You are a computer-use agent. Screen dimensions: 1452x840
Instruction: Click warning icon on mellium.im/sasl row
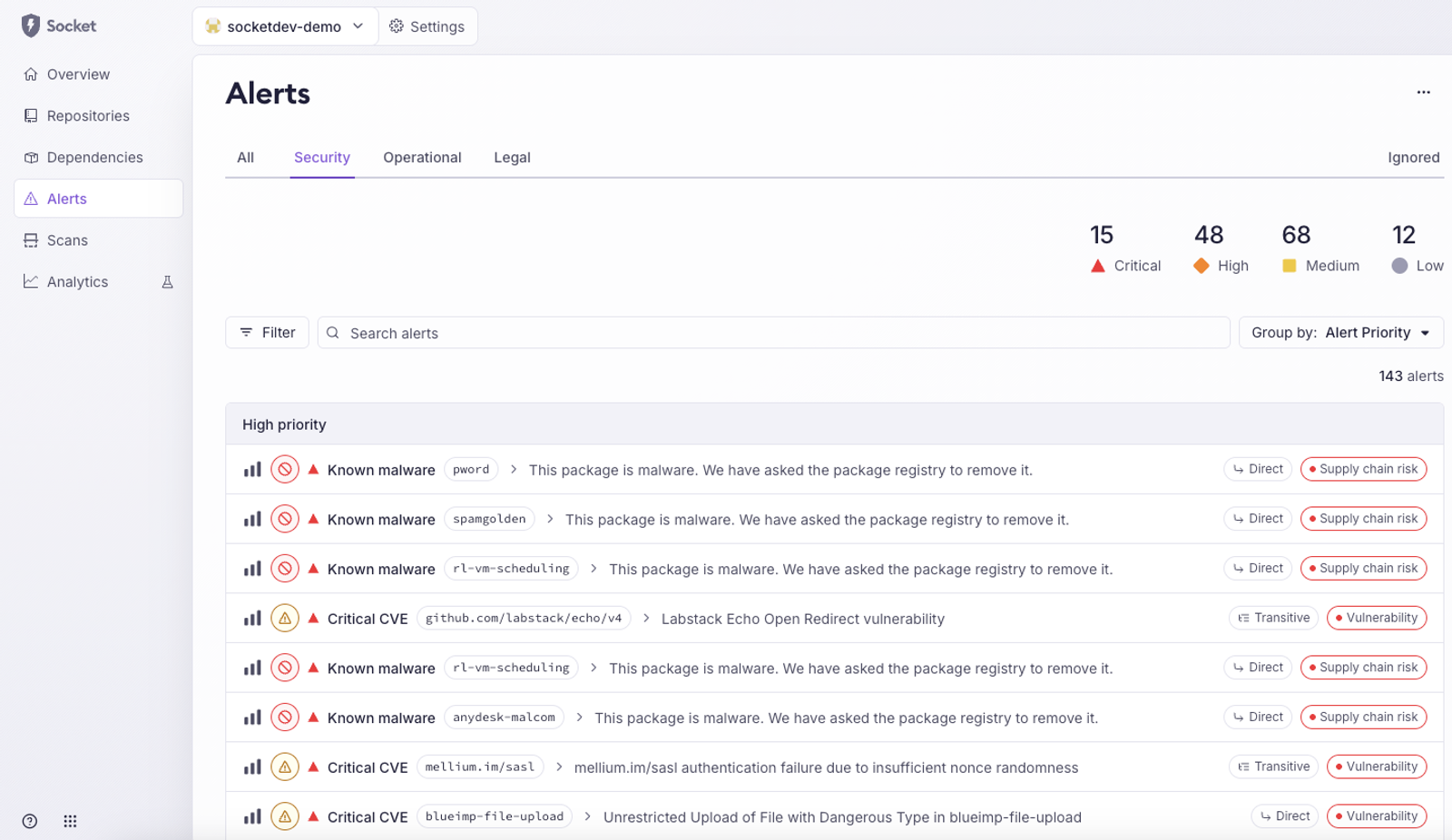285,767
